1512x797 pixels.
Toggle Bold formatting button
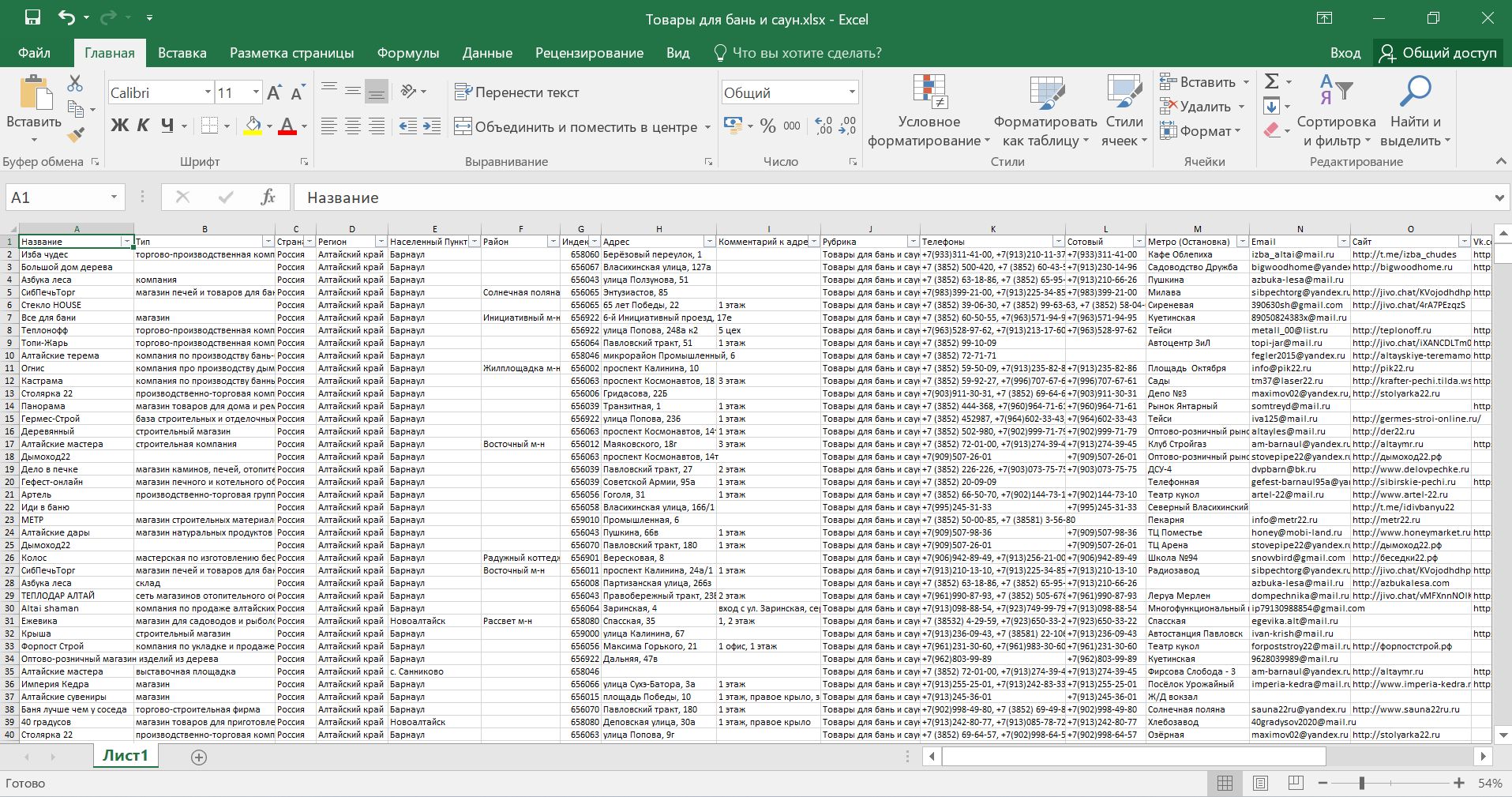(119, 126)
